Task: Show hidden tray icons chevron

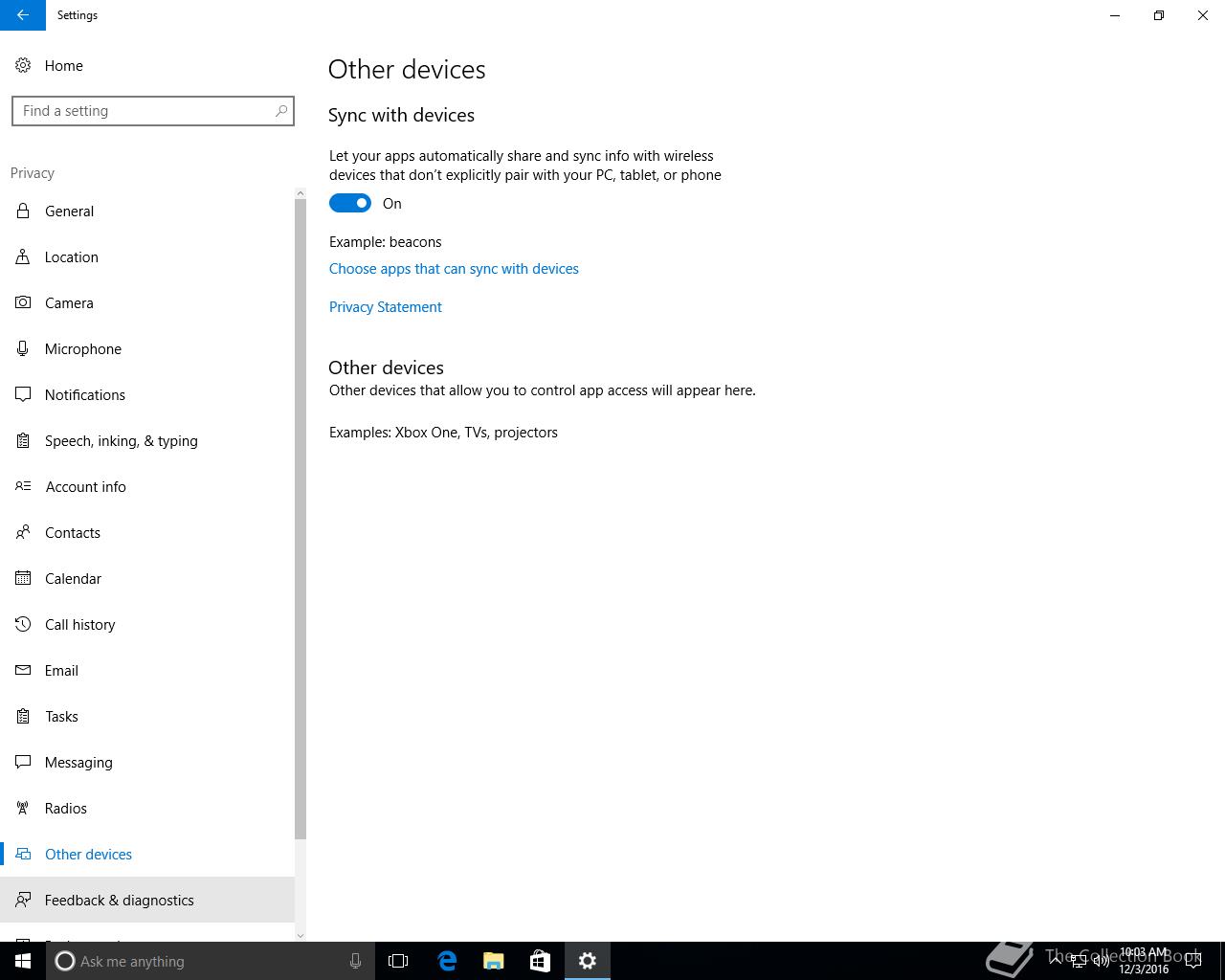Action: [1056, 961]
